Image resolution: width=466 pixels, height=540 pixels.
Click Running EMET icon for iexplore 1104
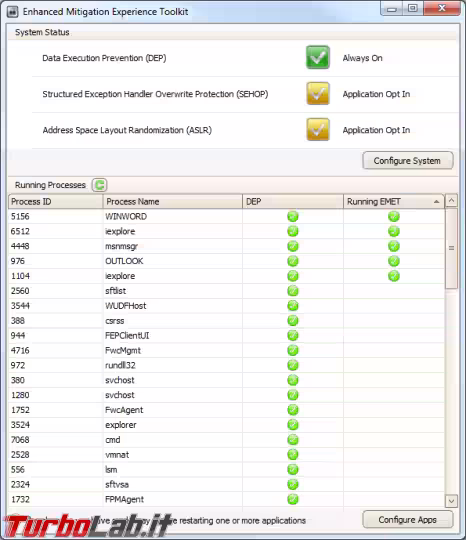pyautogui.click(x=394, y=276)
